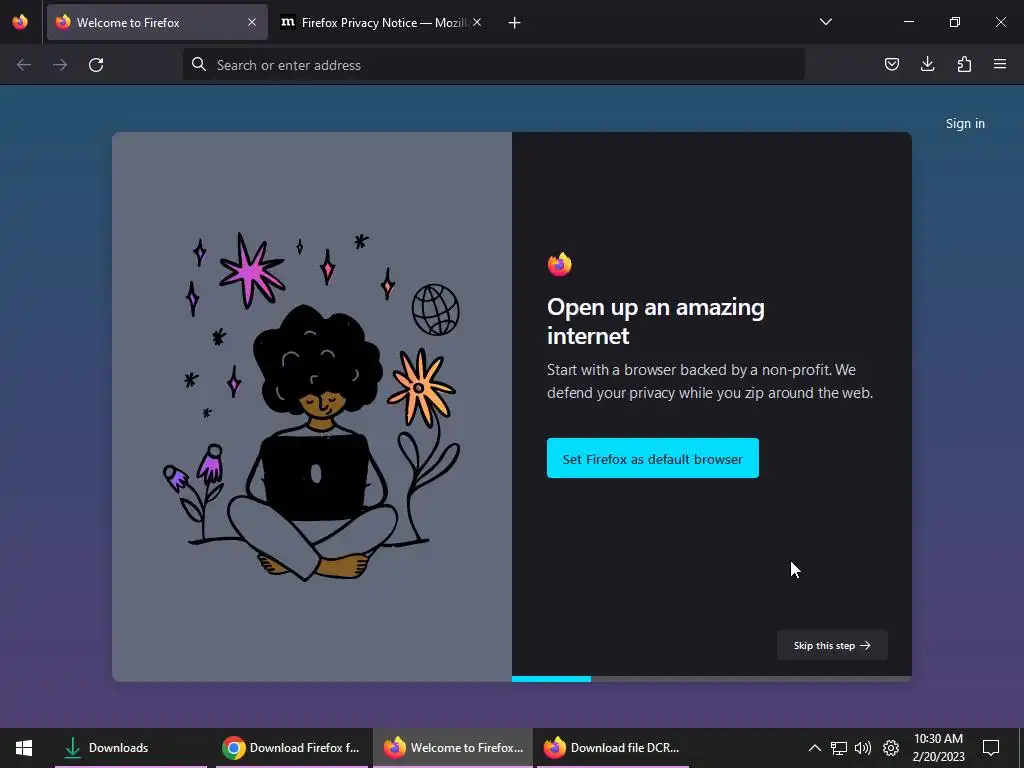Reload the current page
This screenshot has height=768, width=1024.
(x=96, y=65)
